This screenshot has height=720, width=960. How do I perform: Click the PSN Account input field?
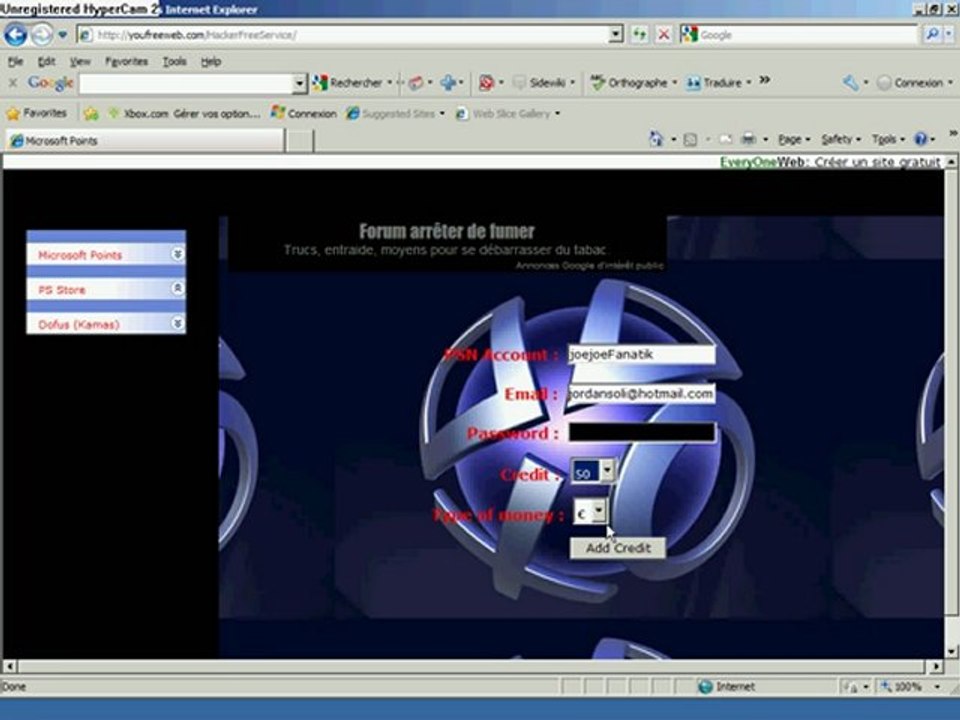[642, 354]
